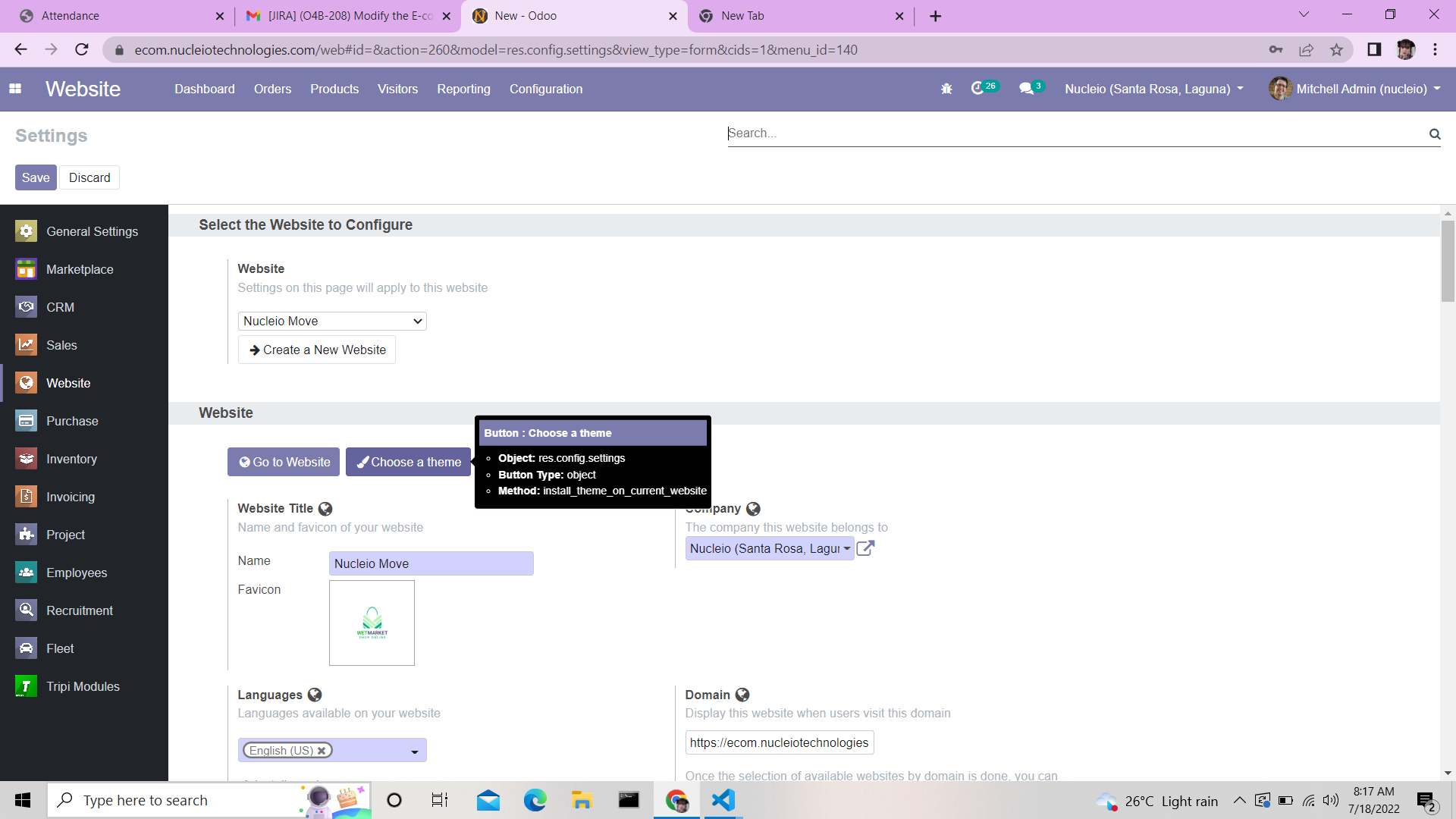Open Mail app from taskbar

[x=488, y=800]
